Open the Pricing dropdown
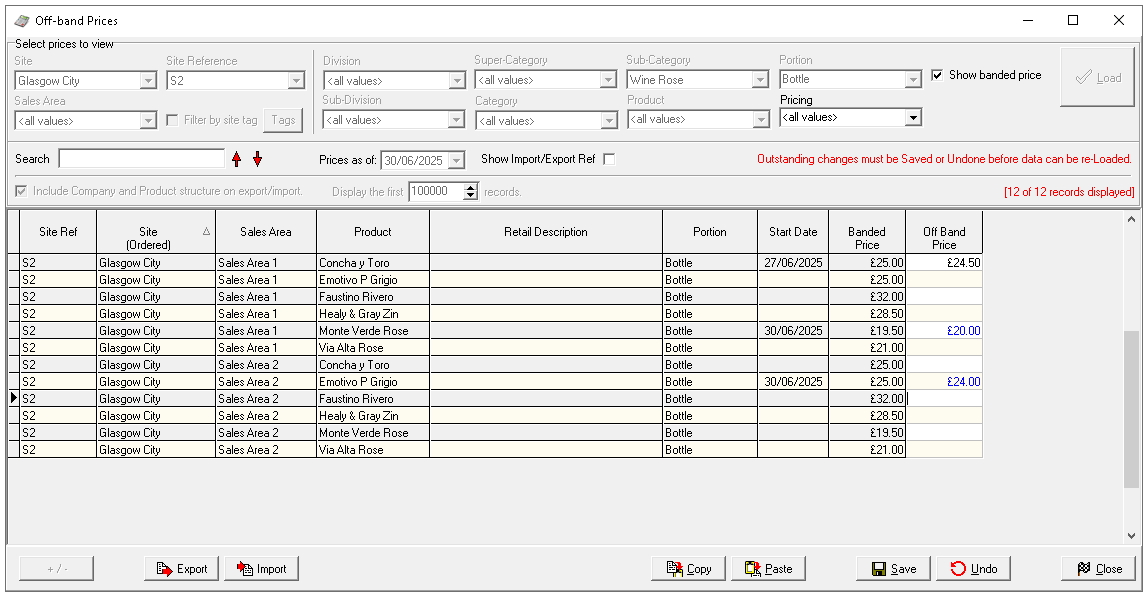Viewport: 1147px width, 595px height. coord(912,118)
